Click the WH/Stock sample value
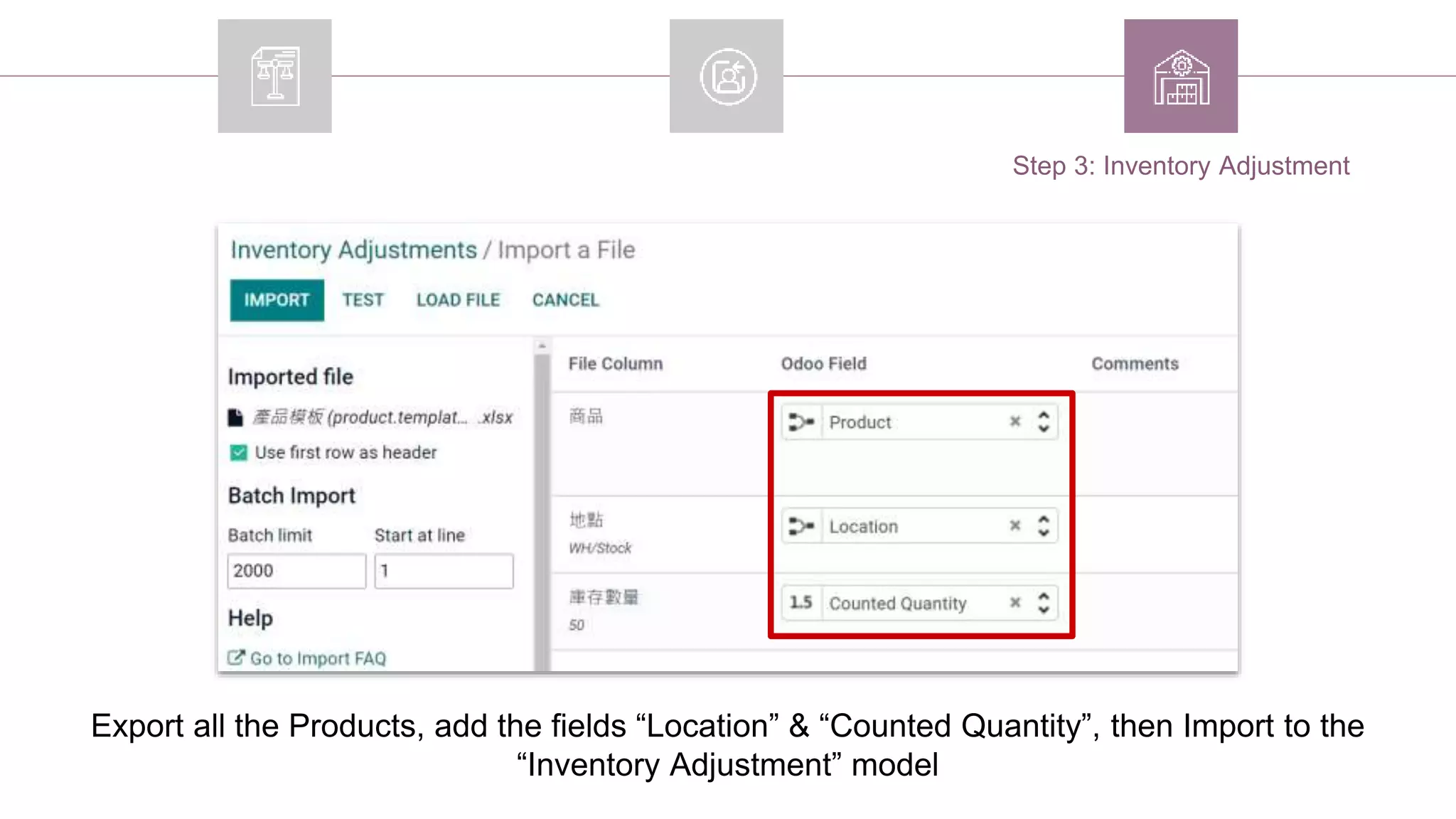The height and width of the screenshot is (819, 1456). tap(600, 548)
